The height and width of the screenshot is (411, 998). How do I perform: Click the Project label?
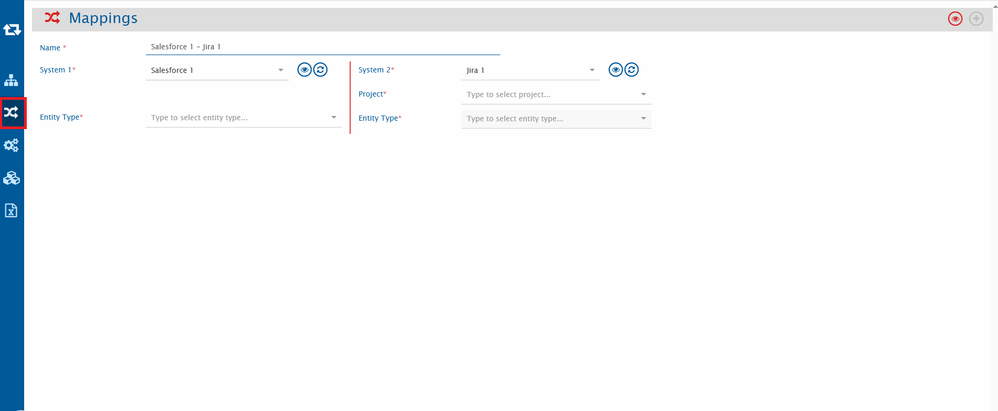pos(372,94)
